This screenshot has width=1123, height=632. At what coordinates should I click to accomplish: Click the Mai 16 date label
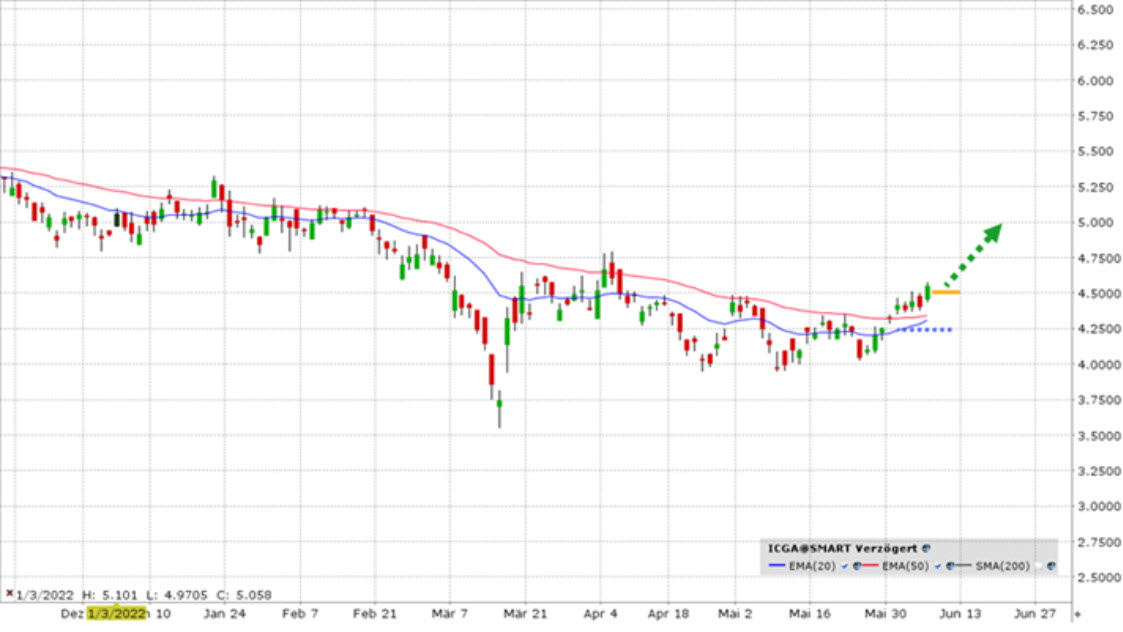[810, 613]
